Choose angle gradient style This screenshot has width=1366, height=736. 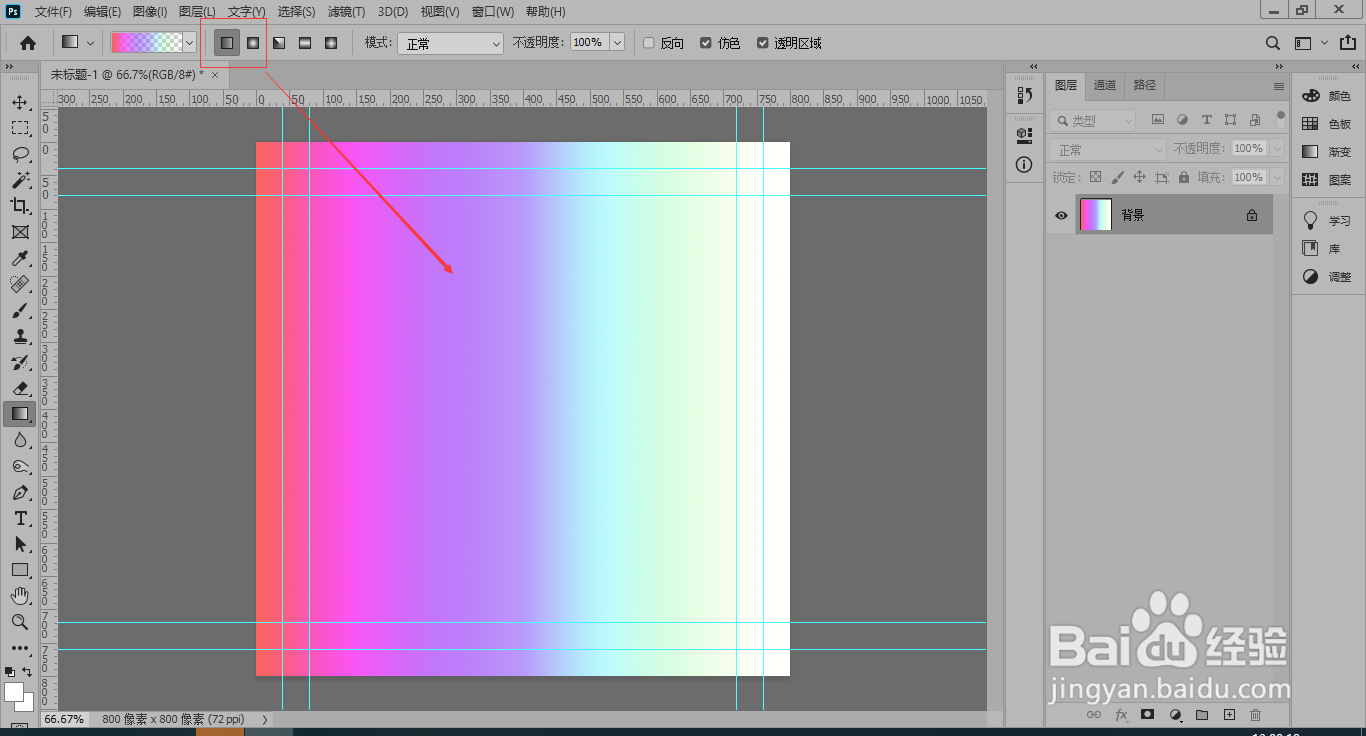pos(279,43)
